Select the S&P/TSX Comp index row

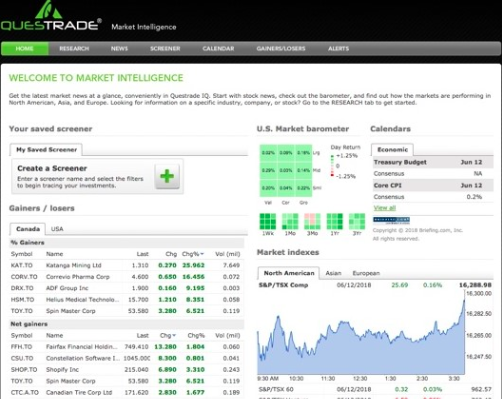tap(375, 285)
